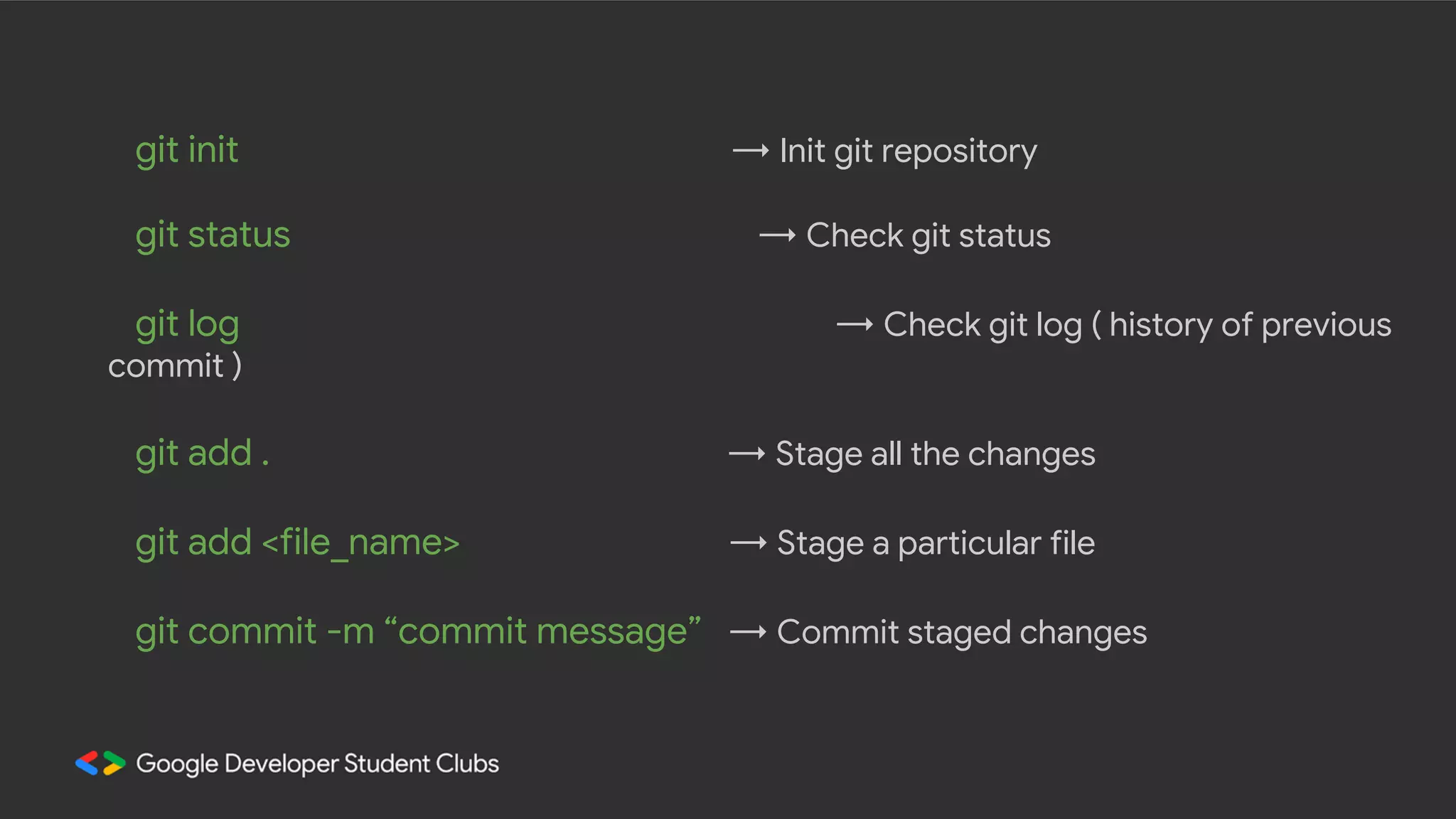This screenshot has width=1456, height=819.
Task: Select the git add <file_name> command
Action: [x=297, y=542]
